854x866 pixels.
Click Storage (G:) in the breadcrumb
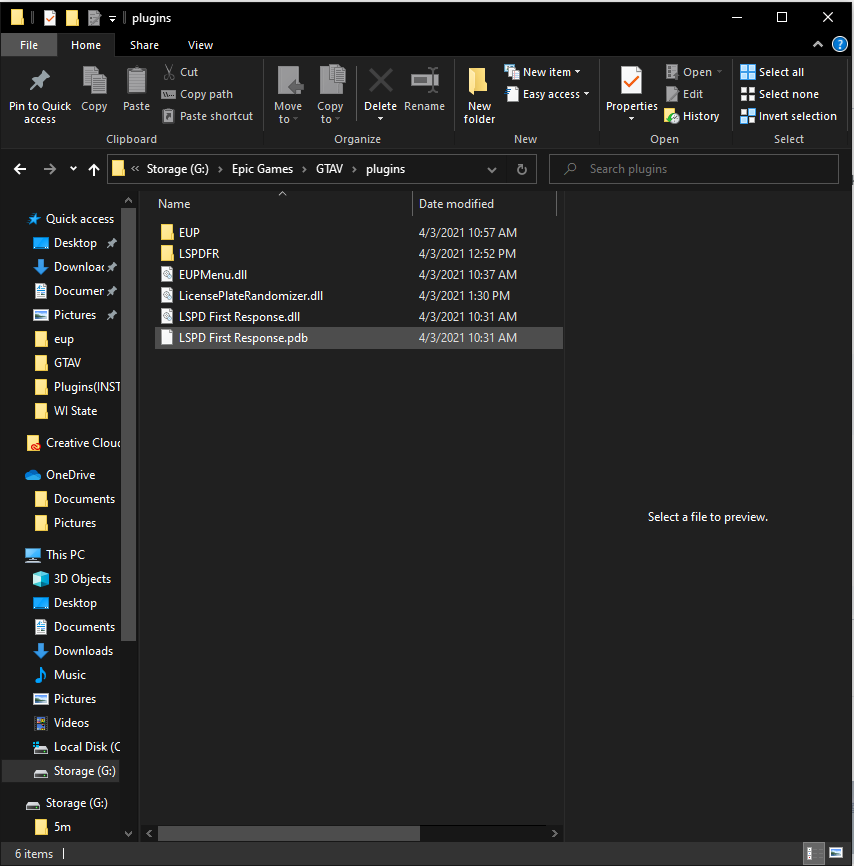tap(178, 169)
